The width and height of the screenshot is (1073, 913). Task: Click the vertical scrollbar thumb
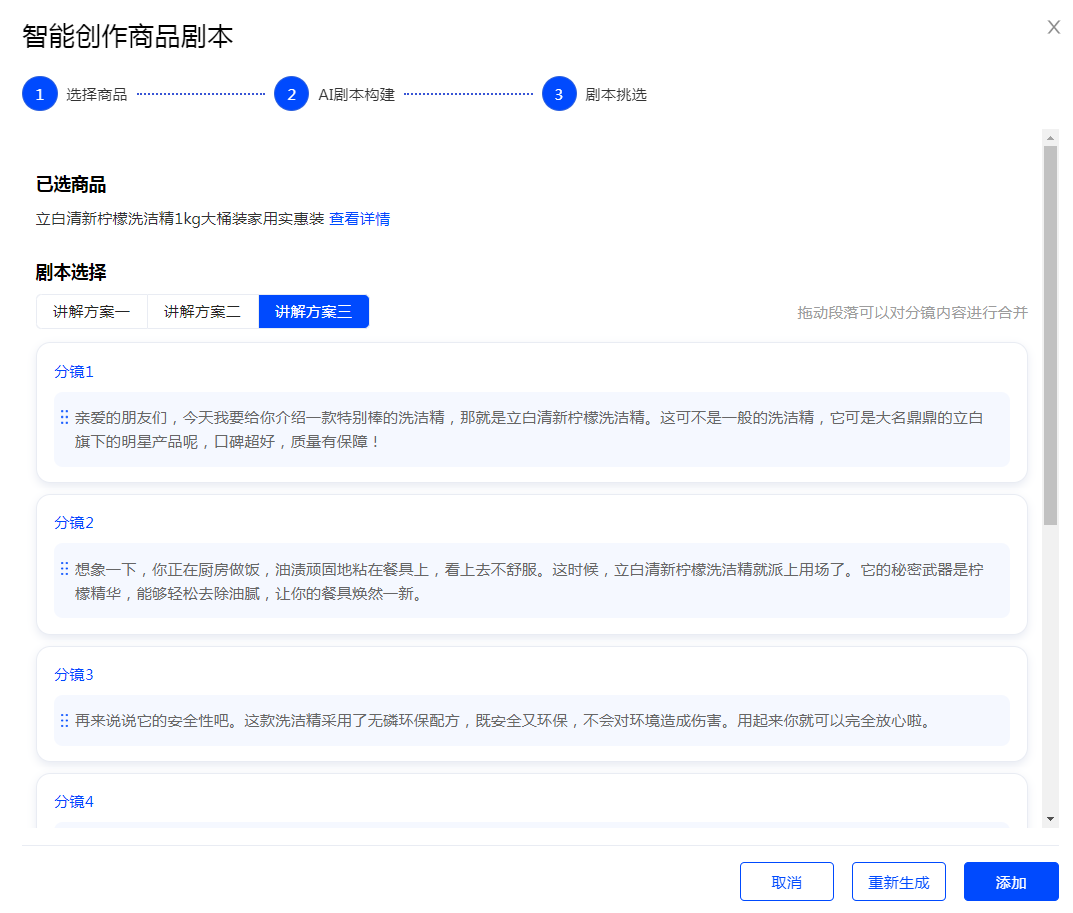click(x=1050, y=335)
